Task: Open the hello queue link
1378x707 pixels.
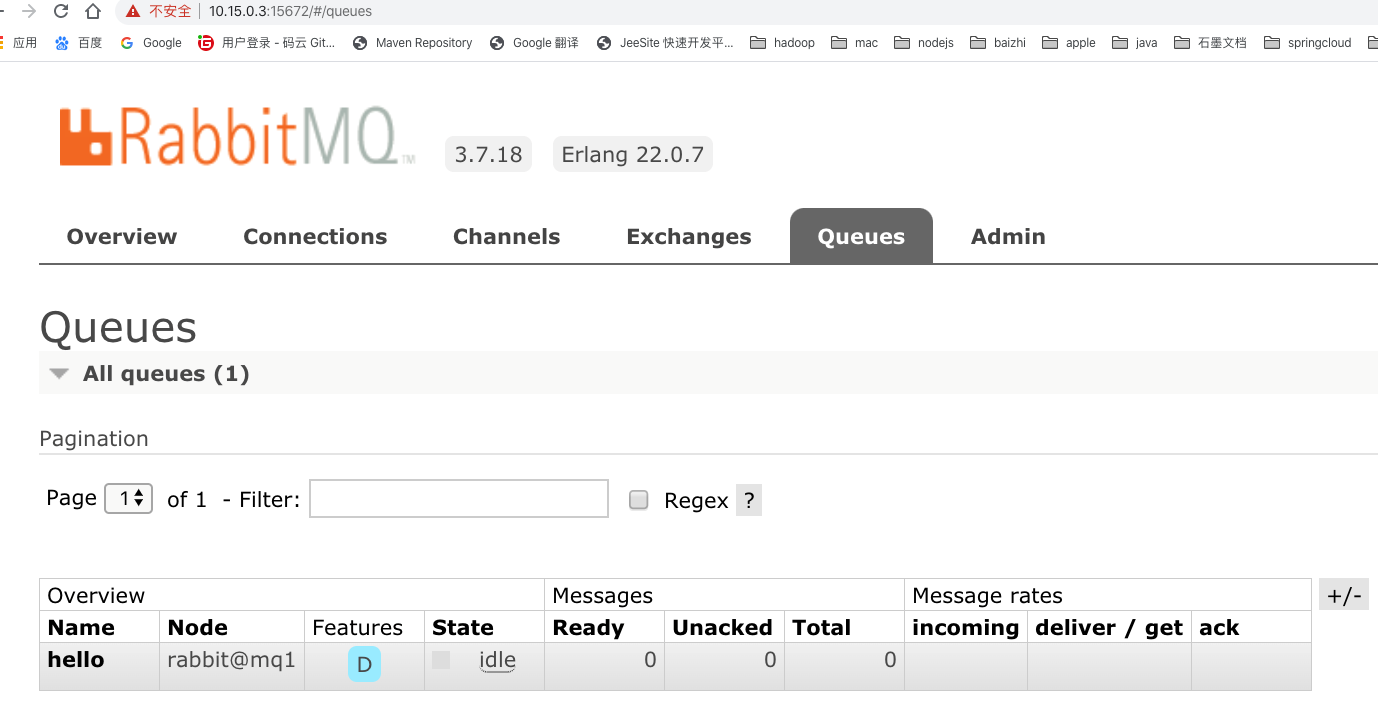Action: point(76,660)
